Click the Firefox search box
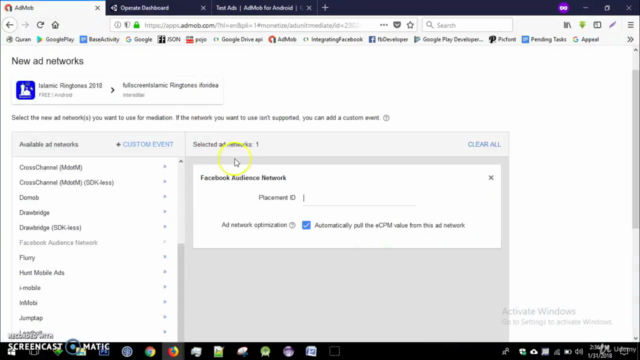The width and height of the screenshot is (640, 360). [467, 25]
